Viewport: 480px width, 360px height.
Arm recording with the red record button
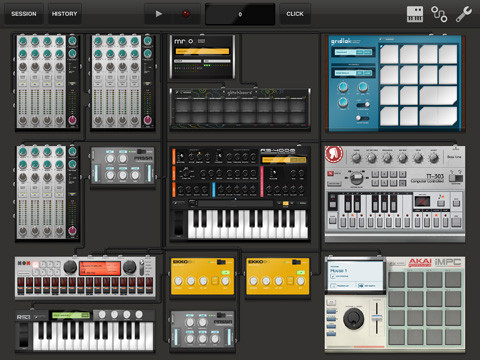coord(186,14)
